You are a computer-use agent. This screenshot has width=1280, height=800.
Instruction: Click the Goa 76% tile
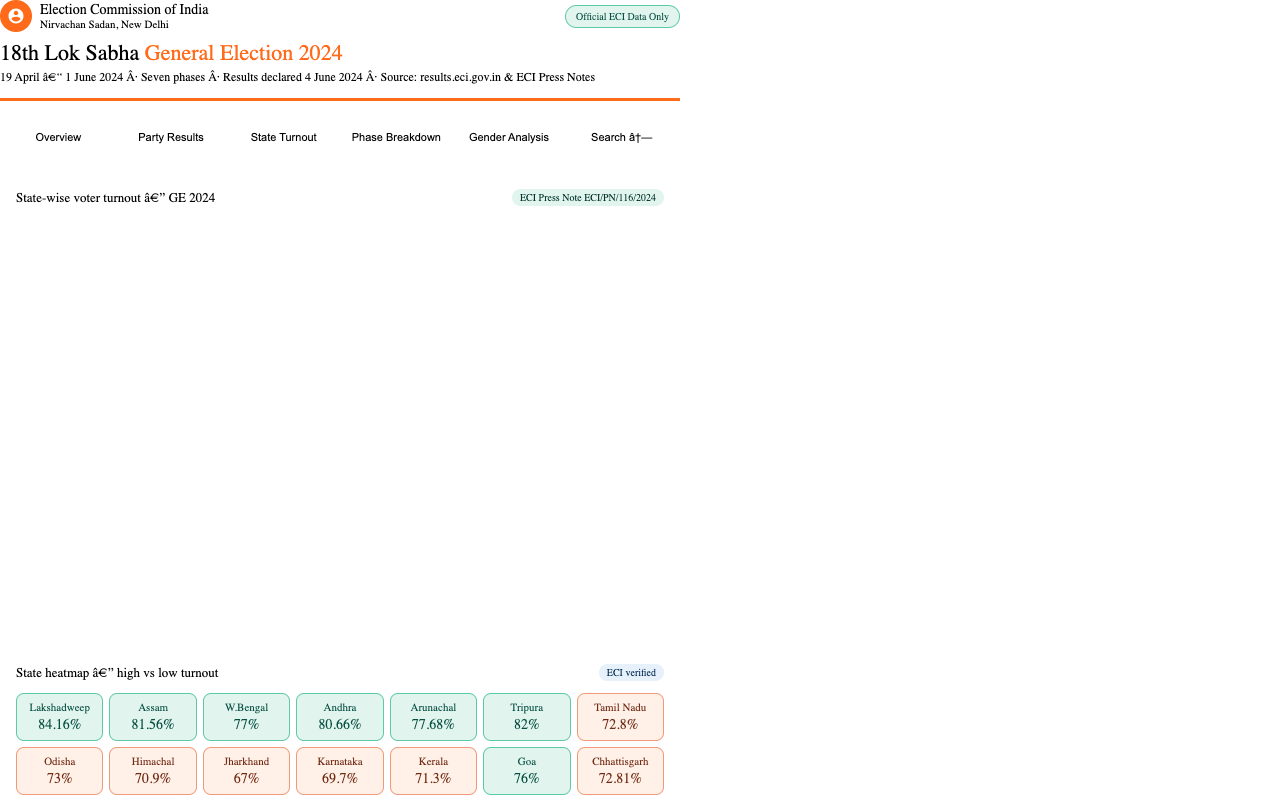[x=527, y=771]
